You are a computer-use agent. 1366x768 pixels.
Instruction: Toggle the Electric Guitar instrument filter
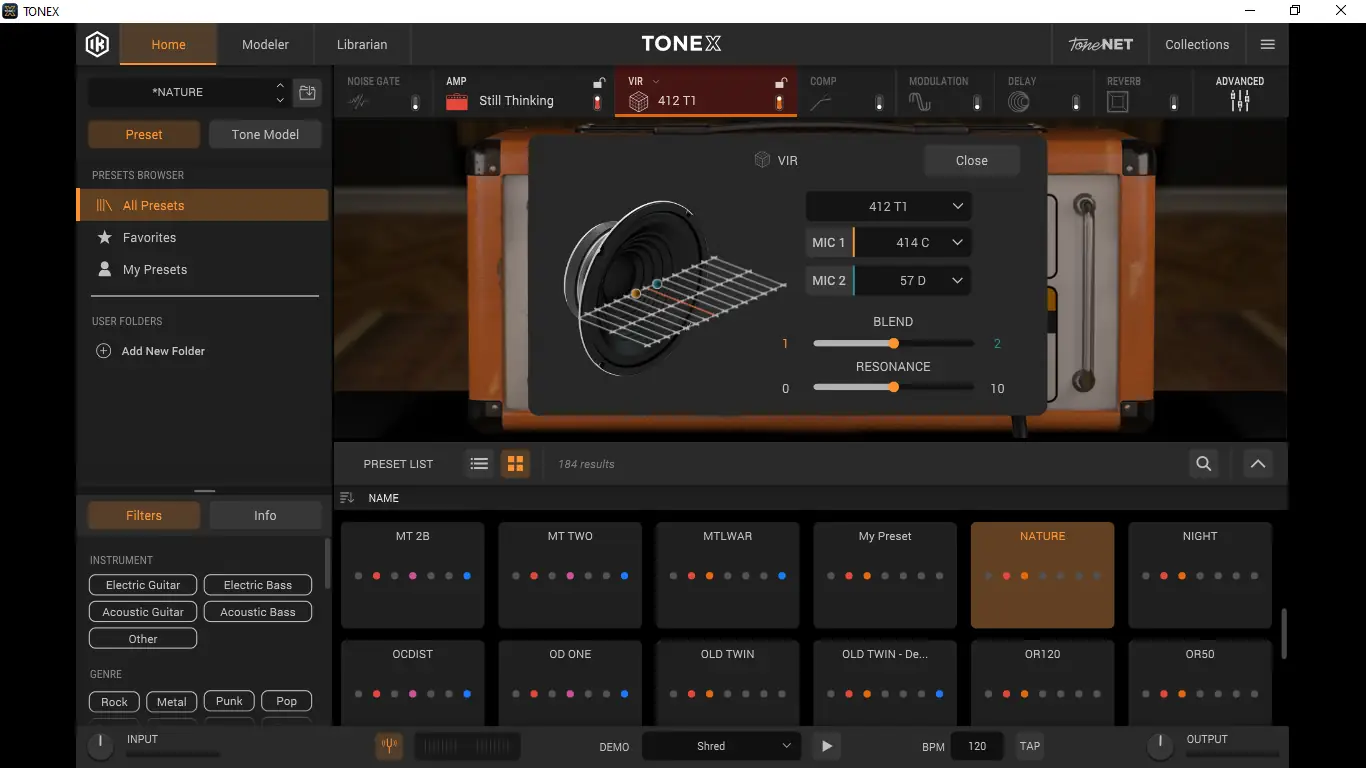(x=143, y=585)
